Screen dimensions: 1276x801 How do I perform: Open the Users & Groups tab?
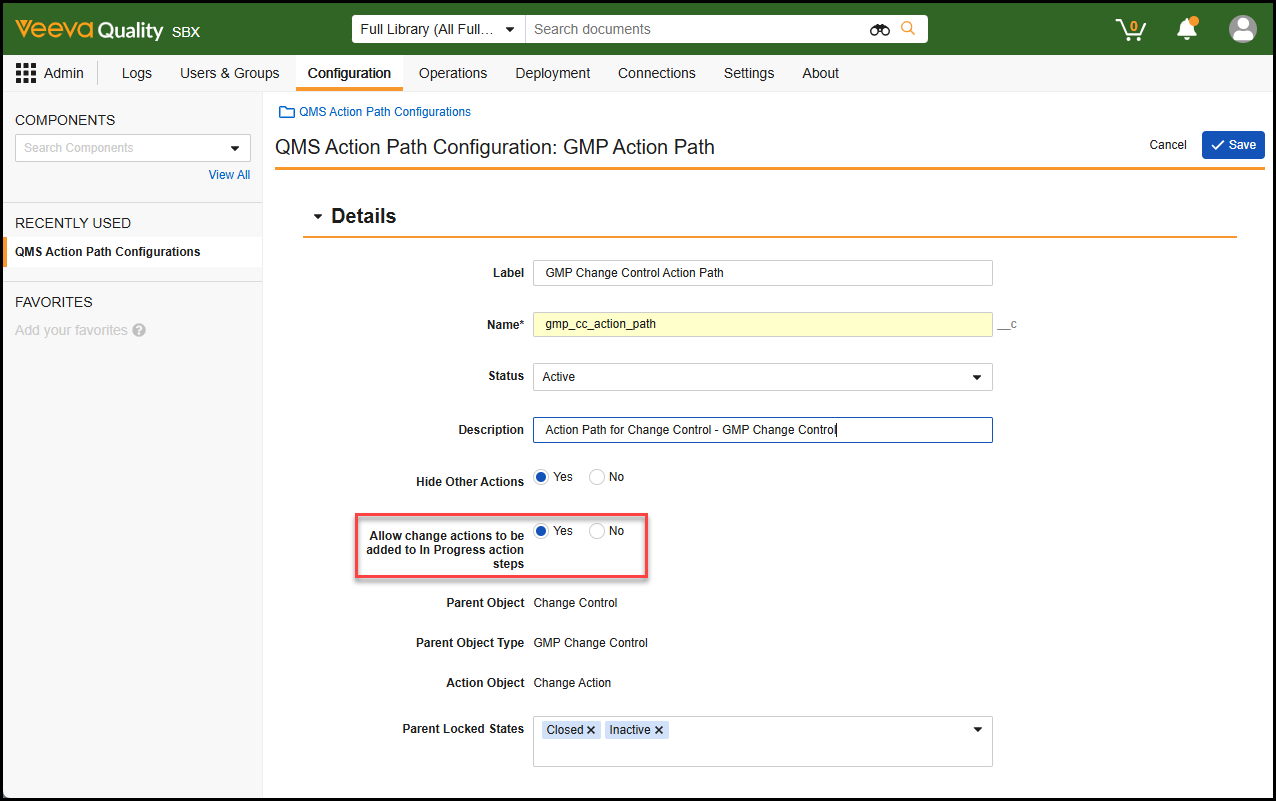[229, 73]
